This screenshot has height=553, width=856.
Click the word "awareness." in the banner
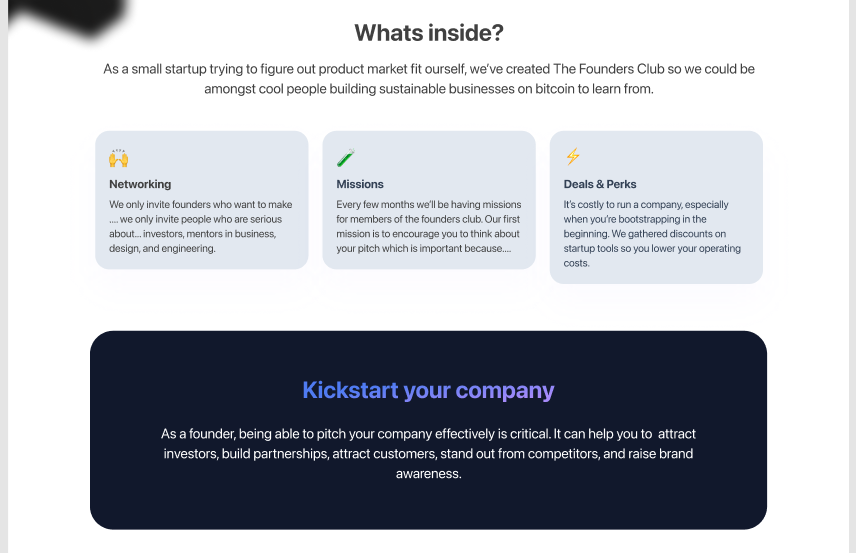[x=429, y=474]
